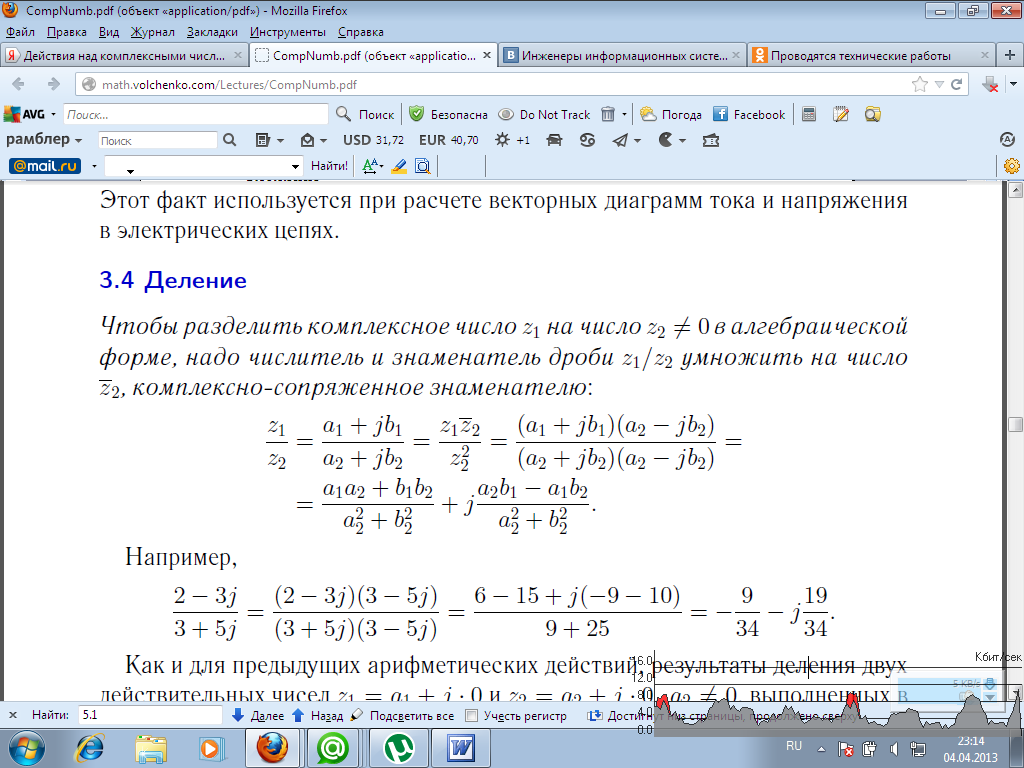Expand рамблер toolbar menu
This screenshot has height=768, width=1024.
[44, 140]
